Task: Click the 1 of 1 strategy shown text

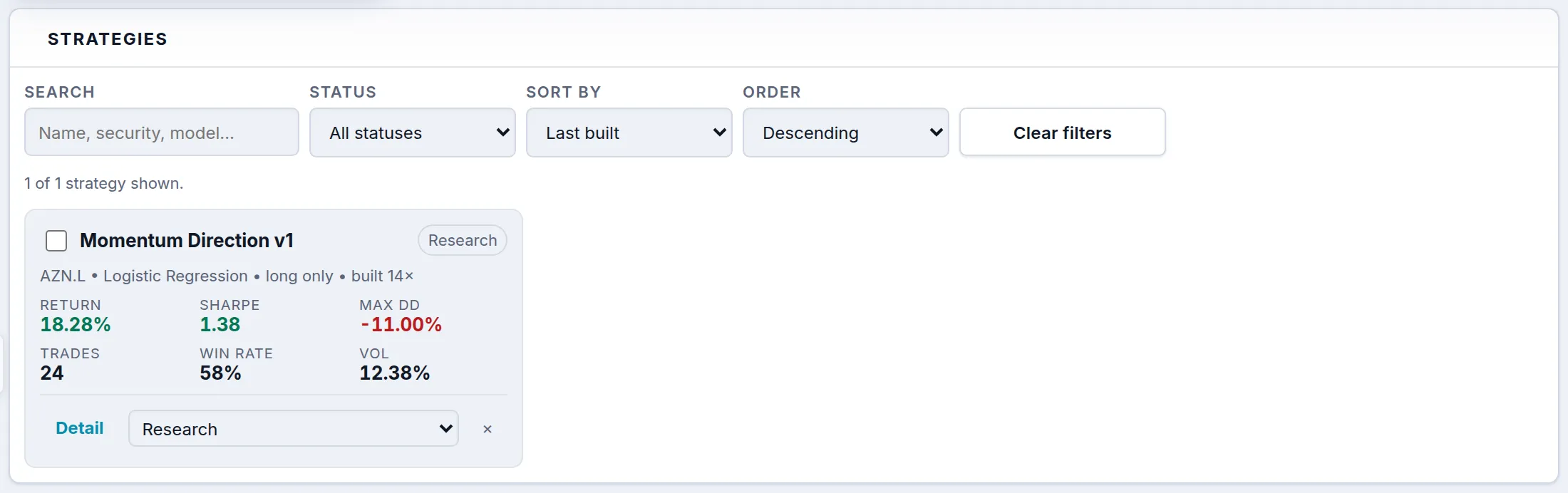Action: click(104, 184)
